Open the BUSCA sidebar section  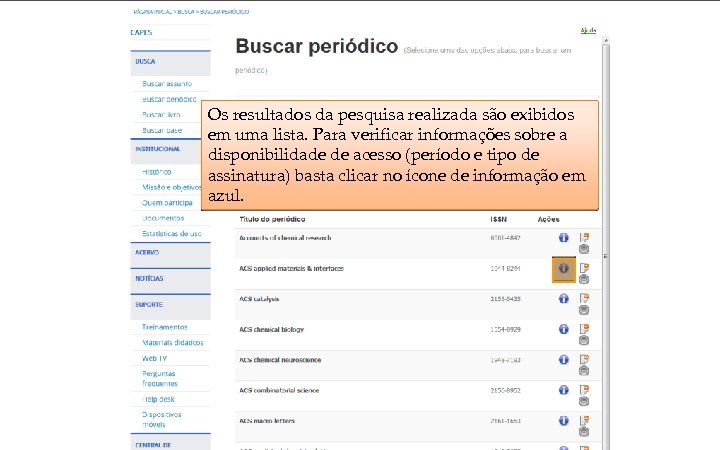coord(170,62)
